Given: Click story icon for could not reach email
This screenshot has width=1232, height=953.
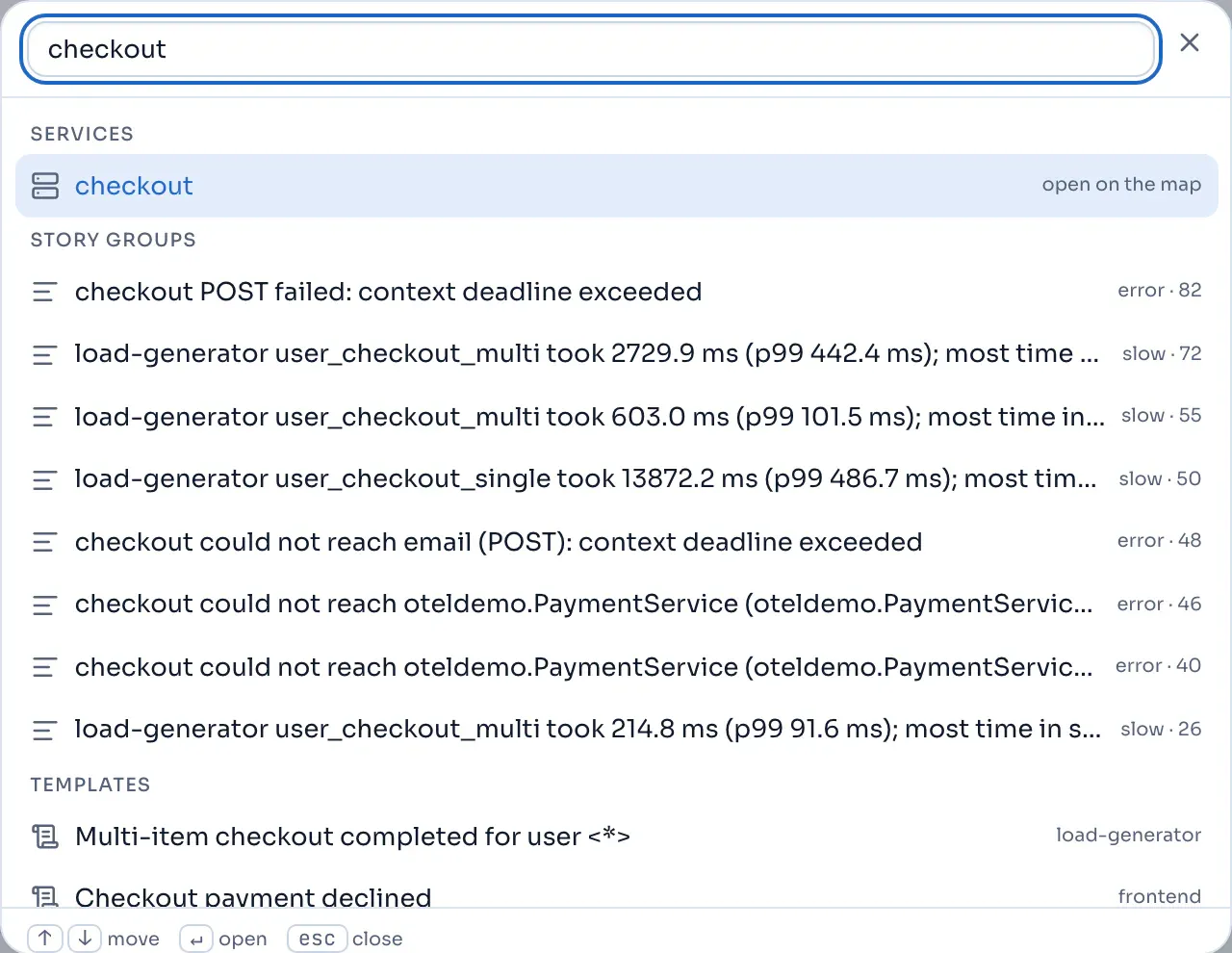Looking at the screenshot, I should (x=45, y=542).
